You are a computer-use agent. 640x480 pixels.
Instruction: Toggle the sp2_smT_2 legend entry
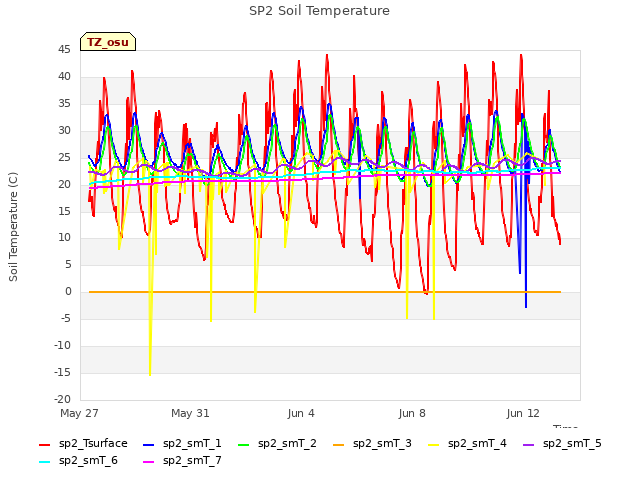(x=277, y=444)
